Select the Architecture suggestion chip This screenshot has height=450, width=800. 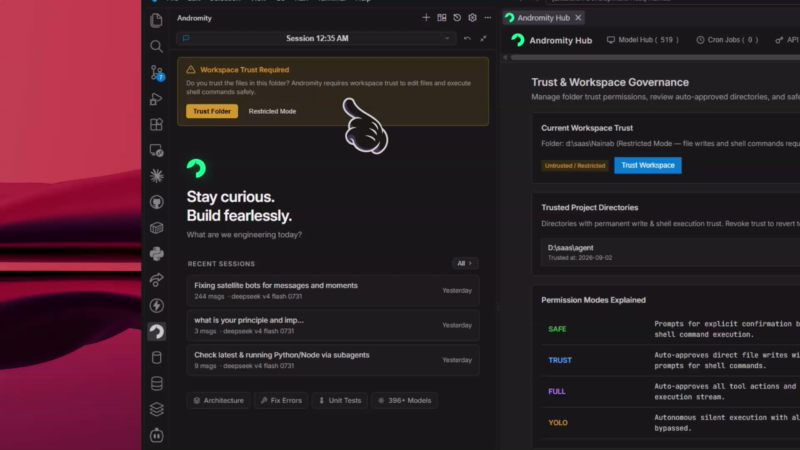[x=219, y=401]
